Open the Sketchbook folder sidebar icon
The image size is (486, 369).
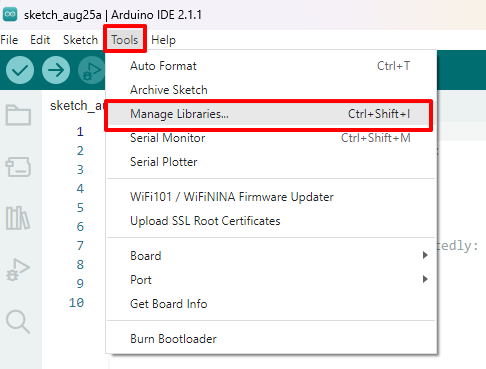point(18,115)
